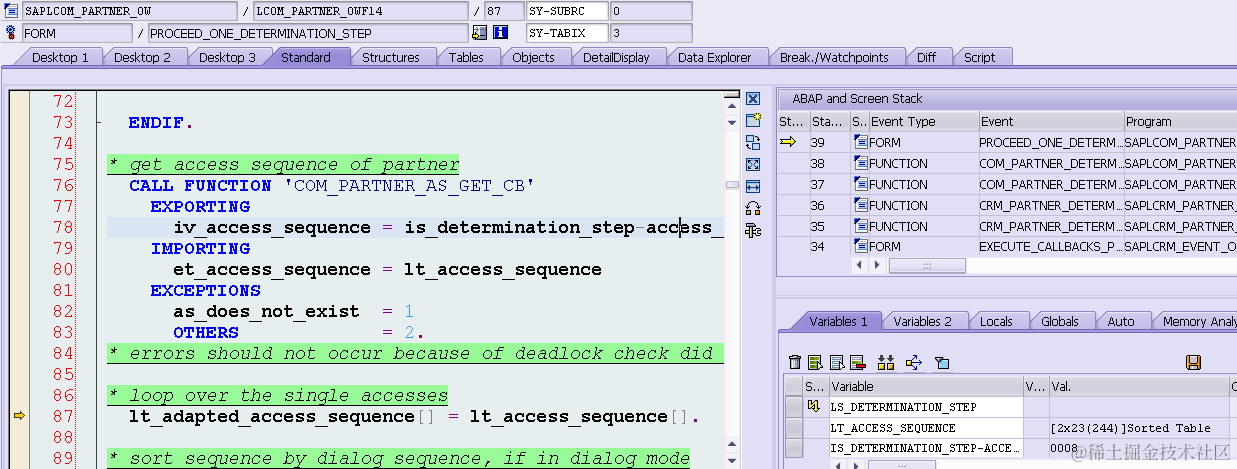This screenshot has height=469, width=1237.
Task: Click the Event Type column header
Action: [923, 121]
